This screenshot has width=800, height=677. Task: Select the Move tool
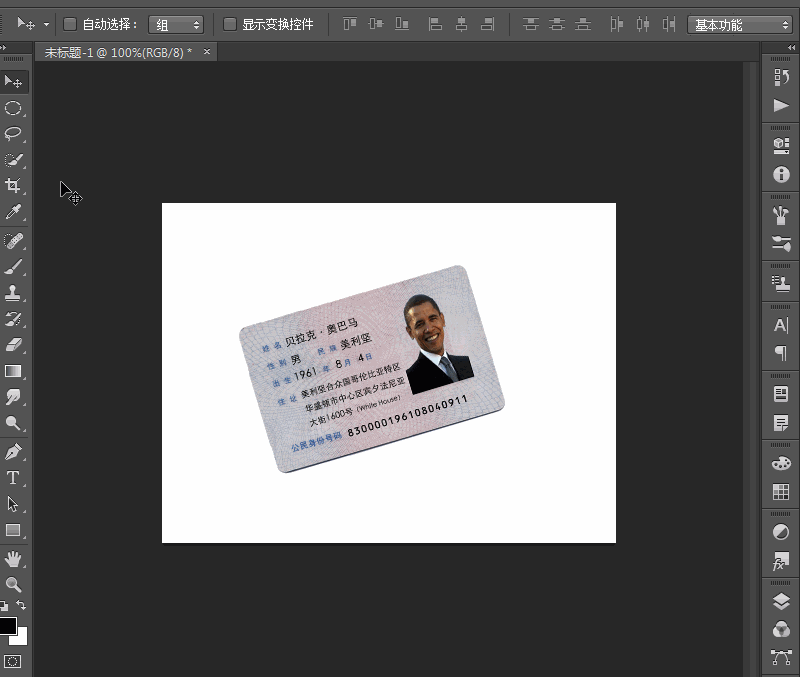(14, 82)
